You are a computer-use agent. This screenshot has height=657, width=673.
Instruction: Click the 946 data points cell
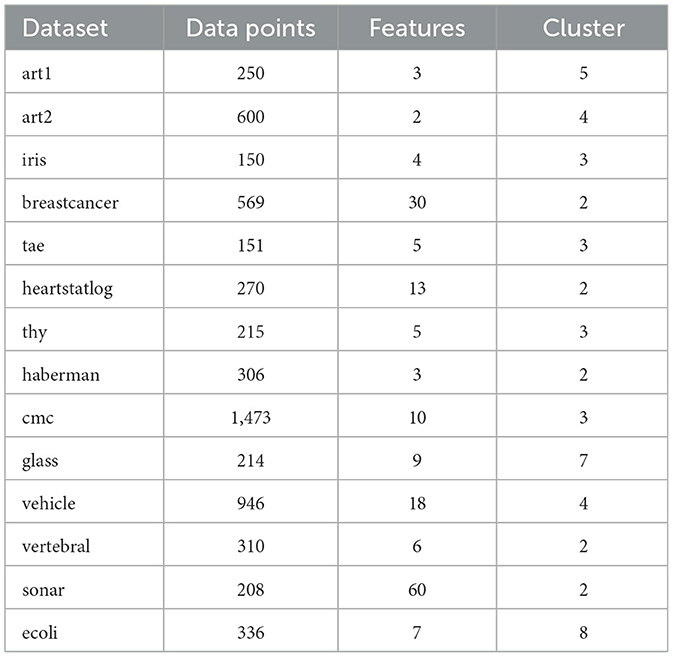[251, 503]
